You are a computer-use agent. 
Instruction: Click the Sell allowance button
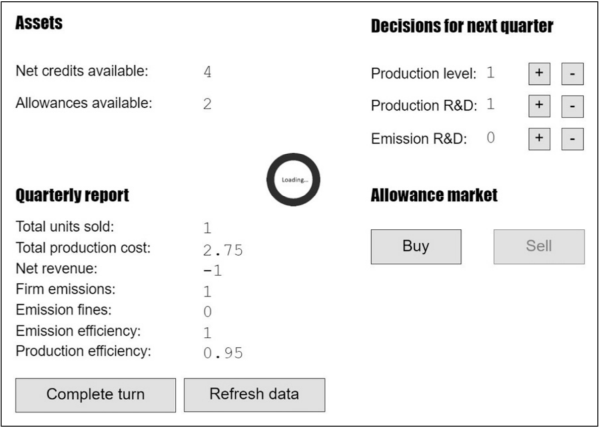(x=538, y=246)
